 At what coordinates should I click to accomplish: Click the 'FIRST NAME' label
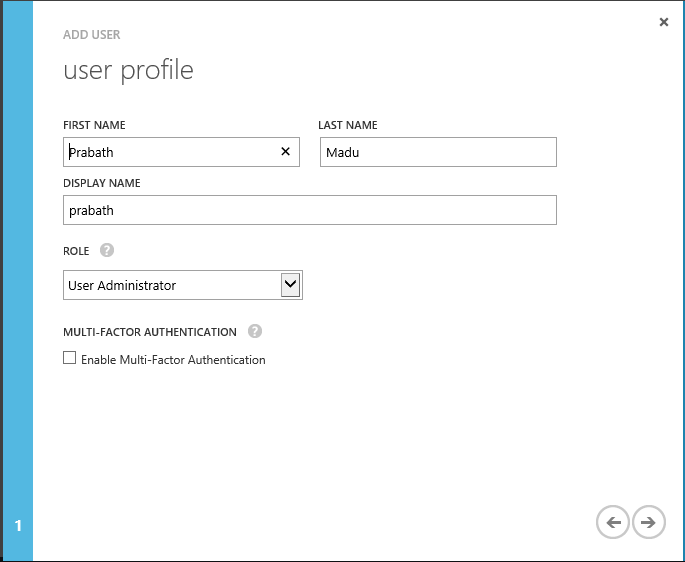click(94, 125)
